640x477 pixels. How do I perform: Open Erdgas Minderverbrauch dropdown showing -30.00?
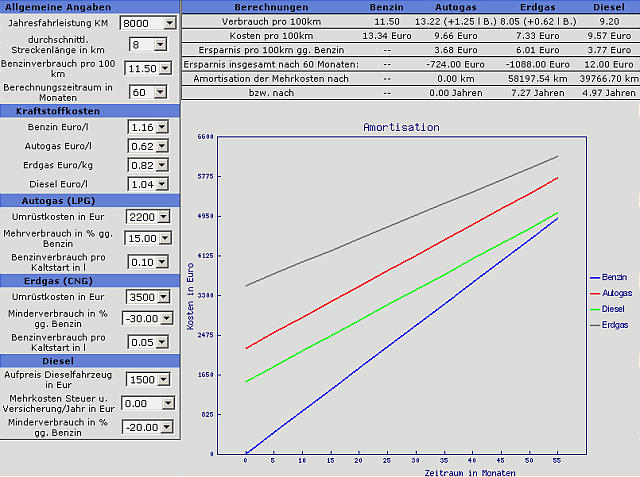(148, 318)
